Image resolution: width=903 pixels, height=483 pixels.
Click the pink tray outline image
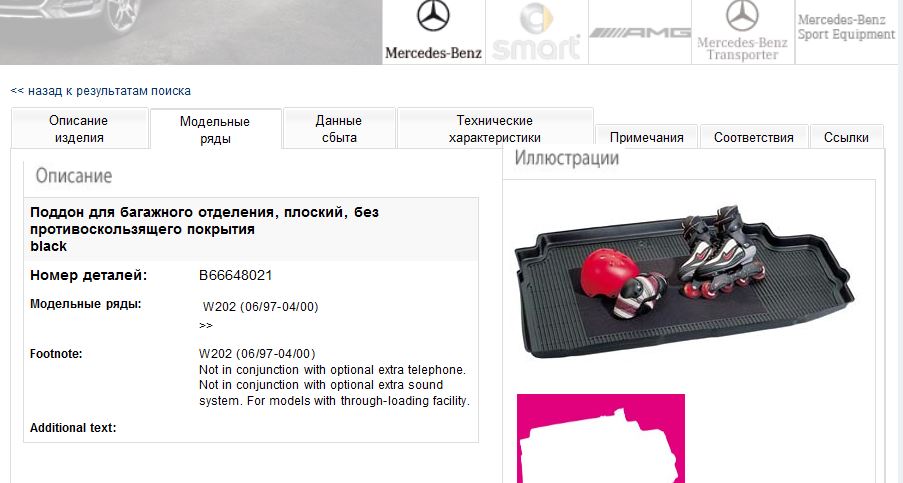pyautogui.click(x=601, y=439)
